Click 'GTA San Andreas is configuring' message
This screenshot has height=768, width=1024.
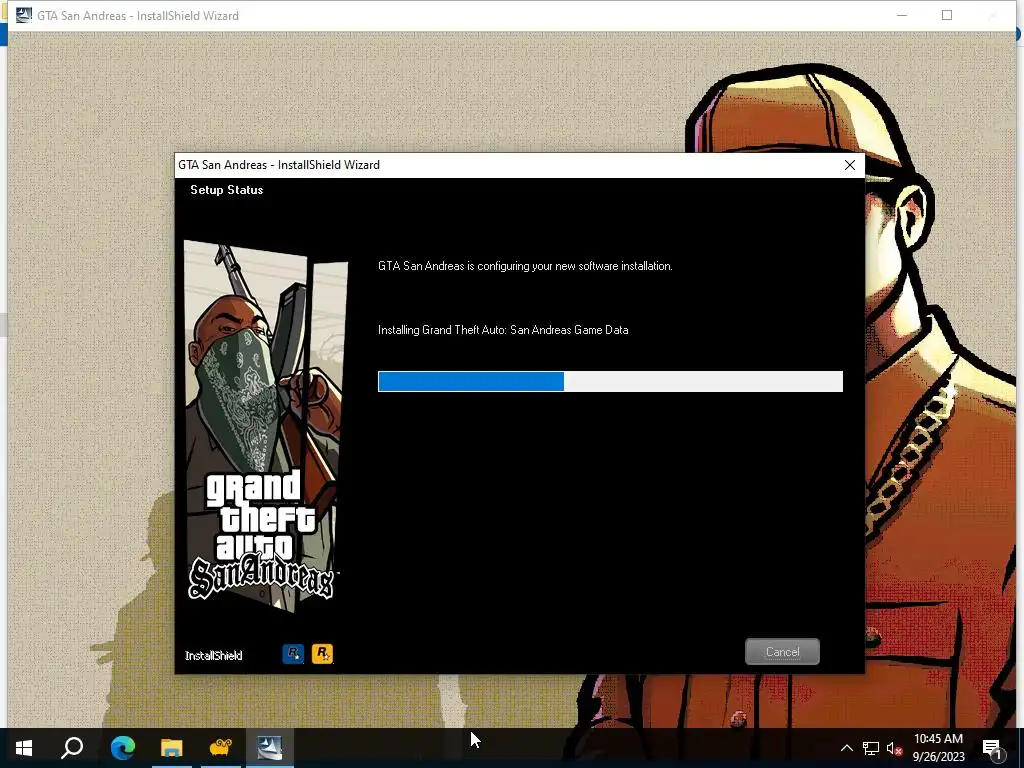[525, 266]
